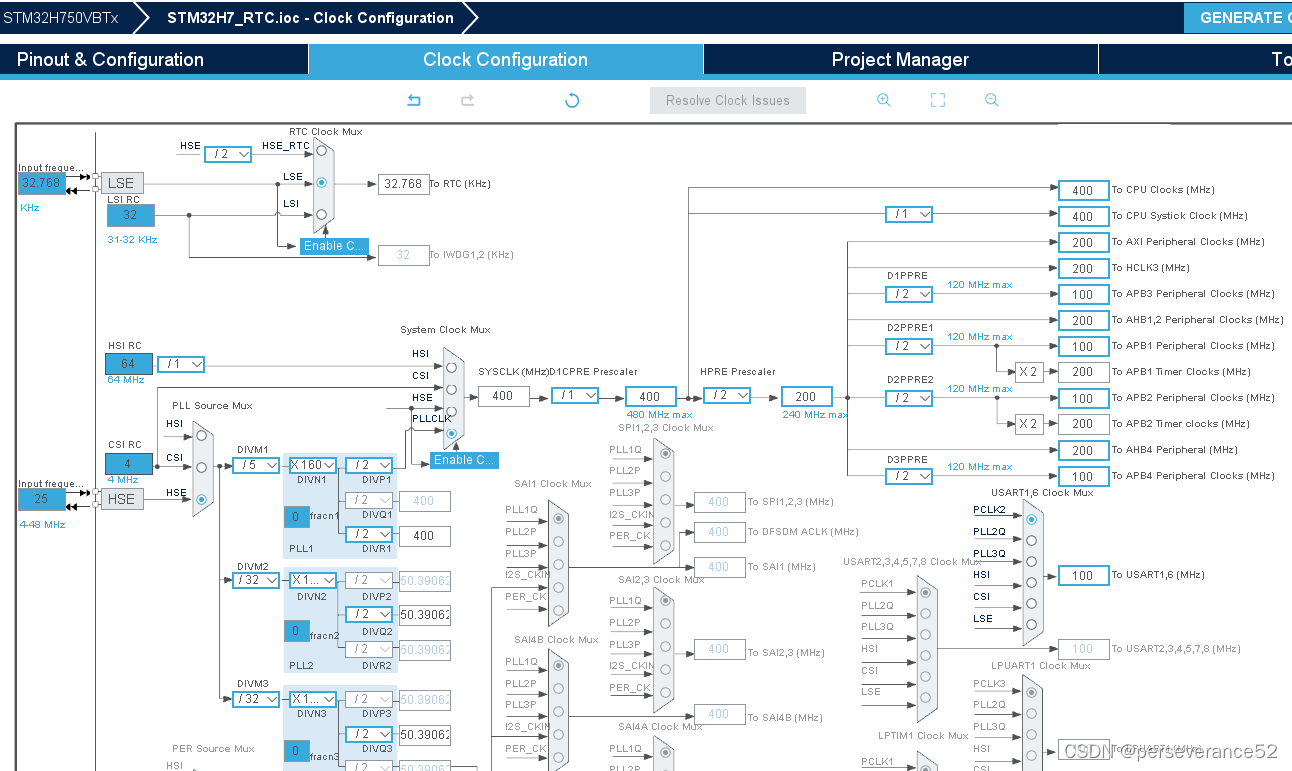Select PCLK2 in USART1,6 Clock Mux
Screen dimensions: 1292x771
coord(1031,518)
